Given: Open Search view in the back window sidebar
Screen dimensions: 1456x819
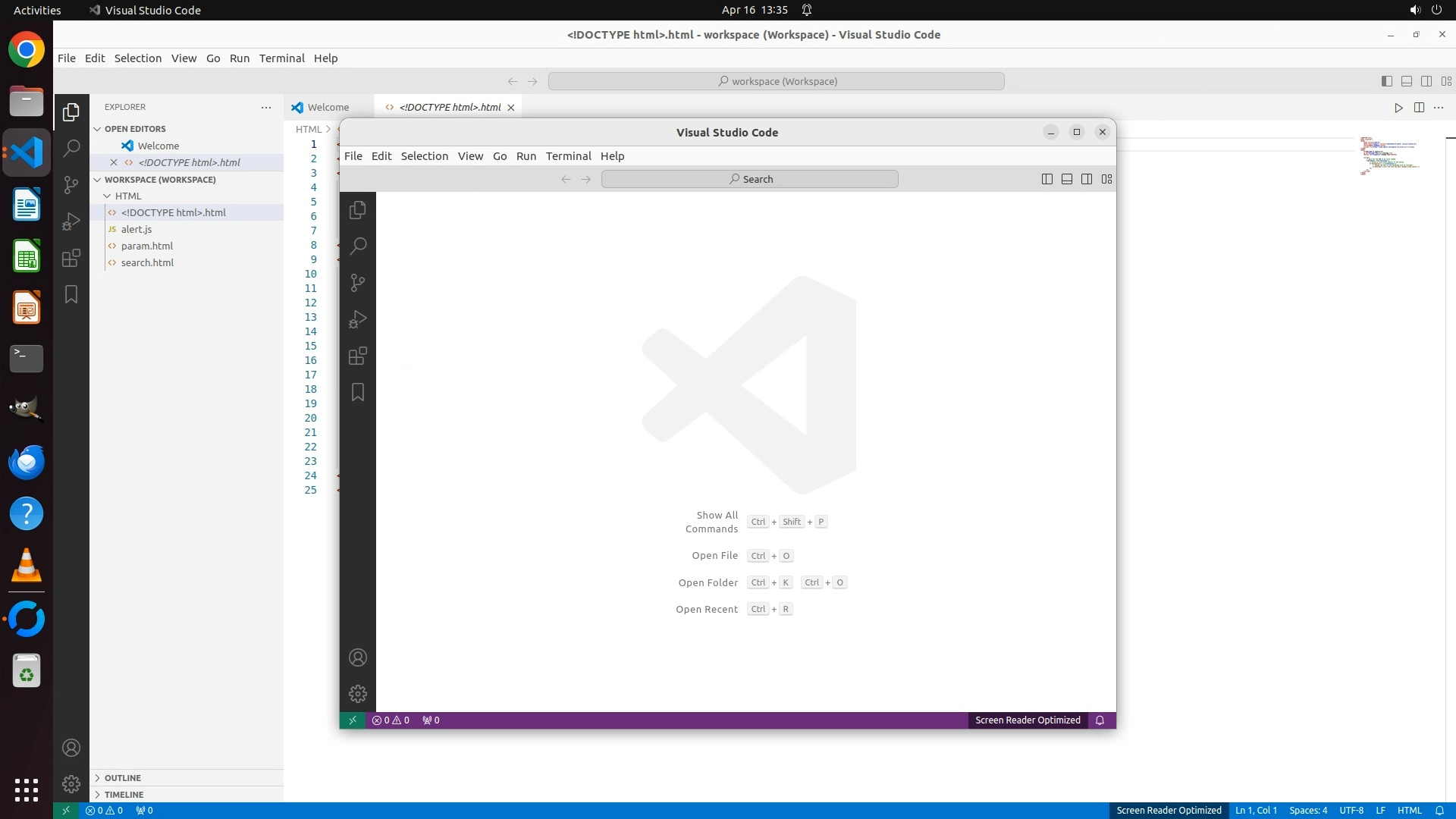Looking at the screenshot, I should click(71, 148).
